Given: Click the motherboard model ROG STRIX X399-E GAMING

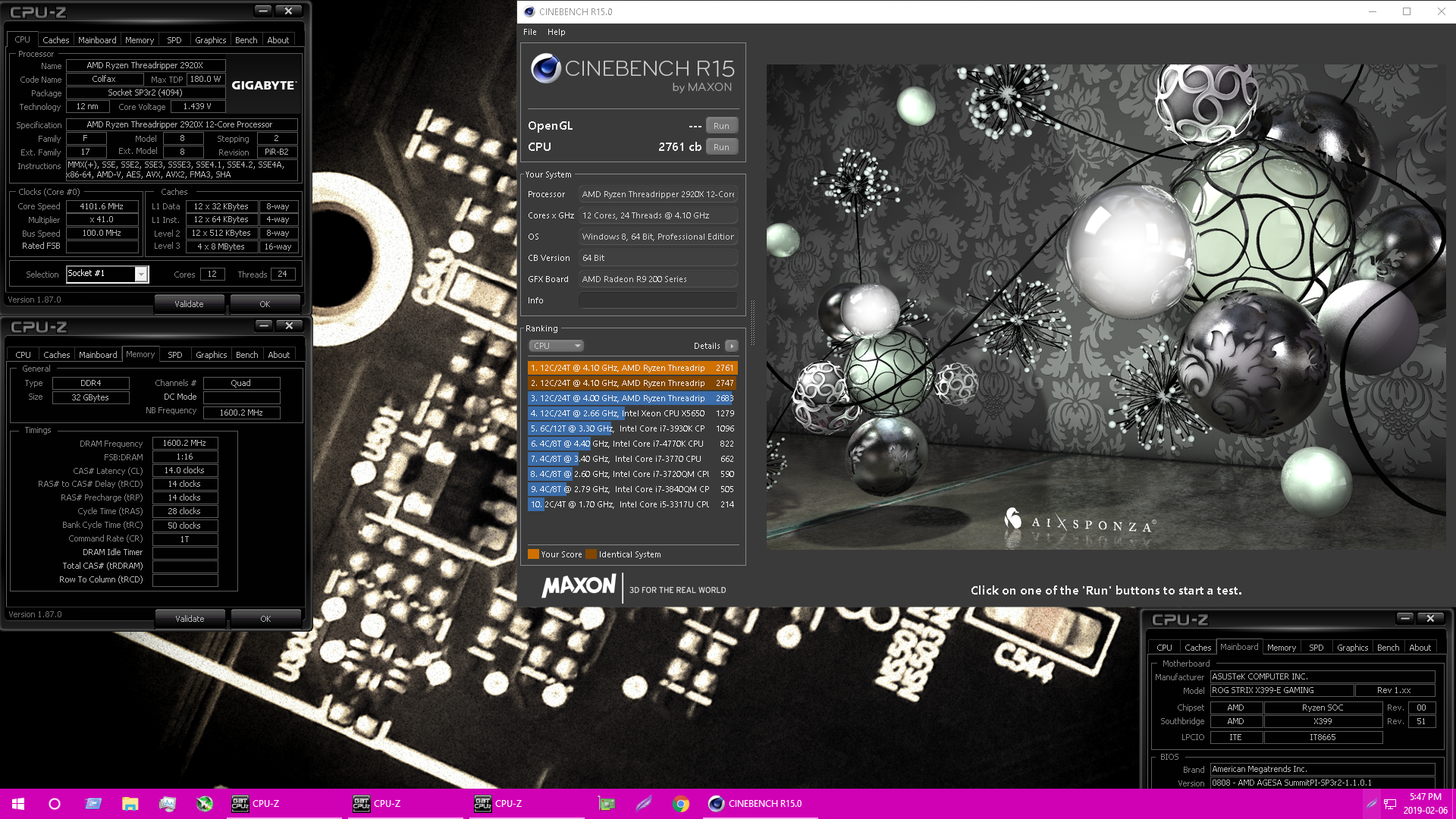Looking at the screenshot, I should (1282, 690).
